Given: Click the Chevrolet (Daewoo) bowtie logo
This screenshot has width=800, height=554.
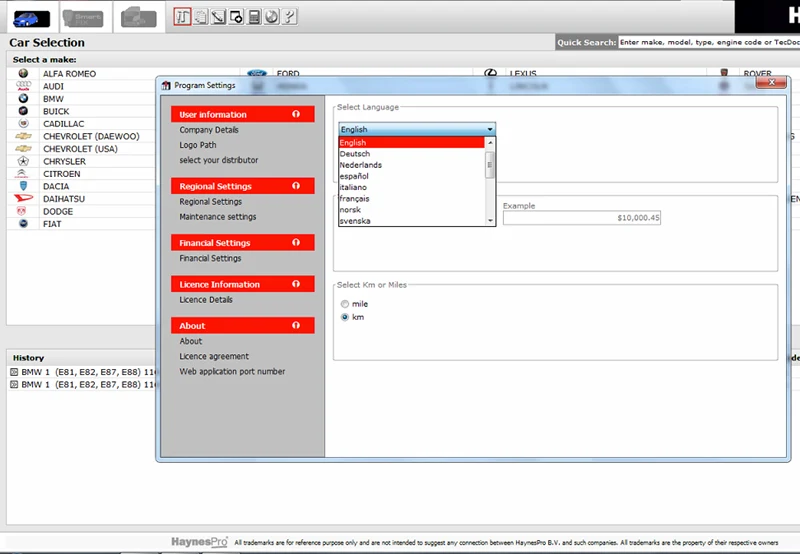Looking at the screenshot, I should point(23,136).
